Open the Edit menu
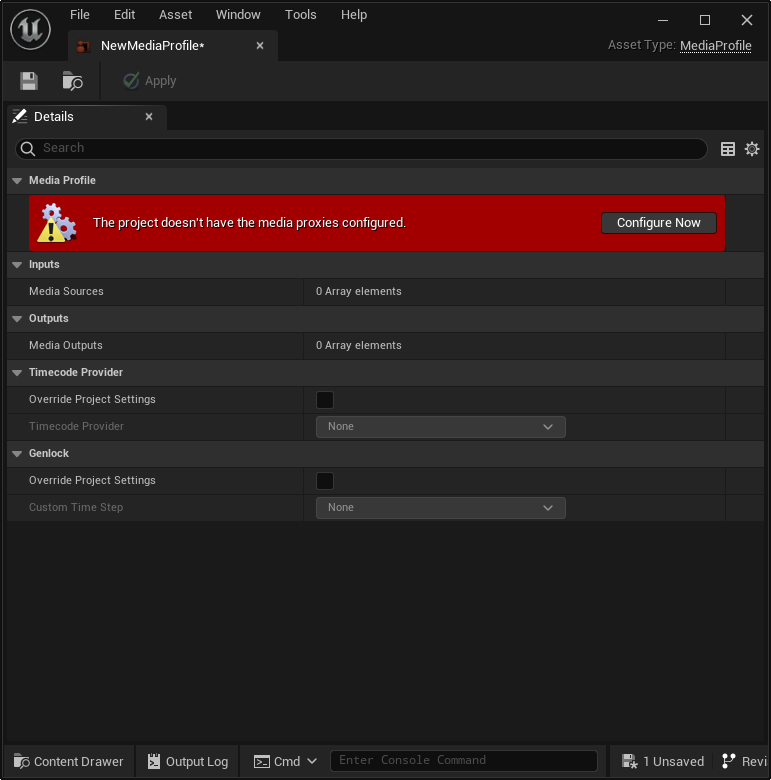Image resolution: width=771 pixels, height=780 pixels. click(124, 15)
